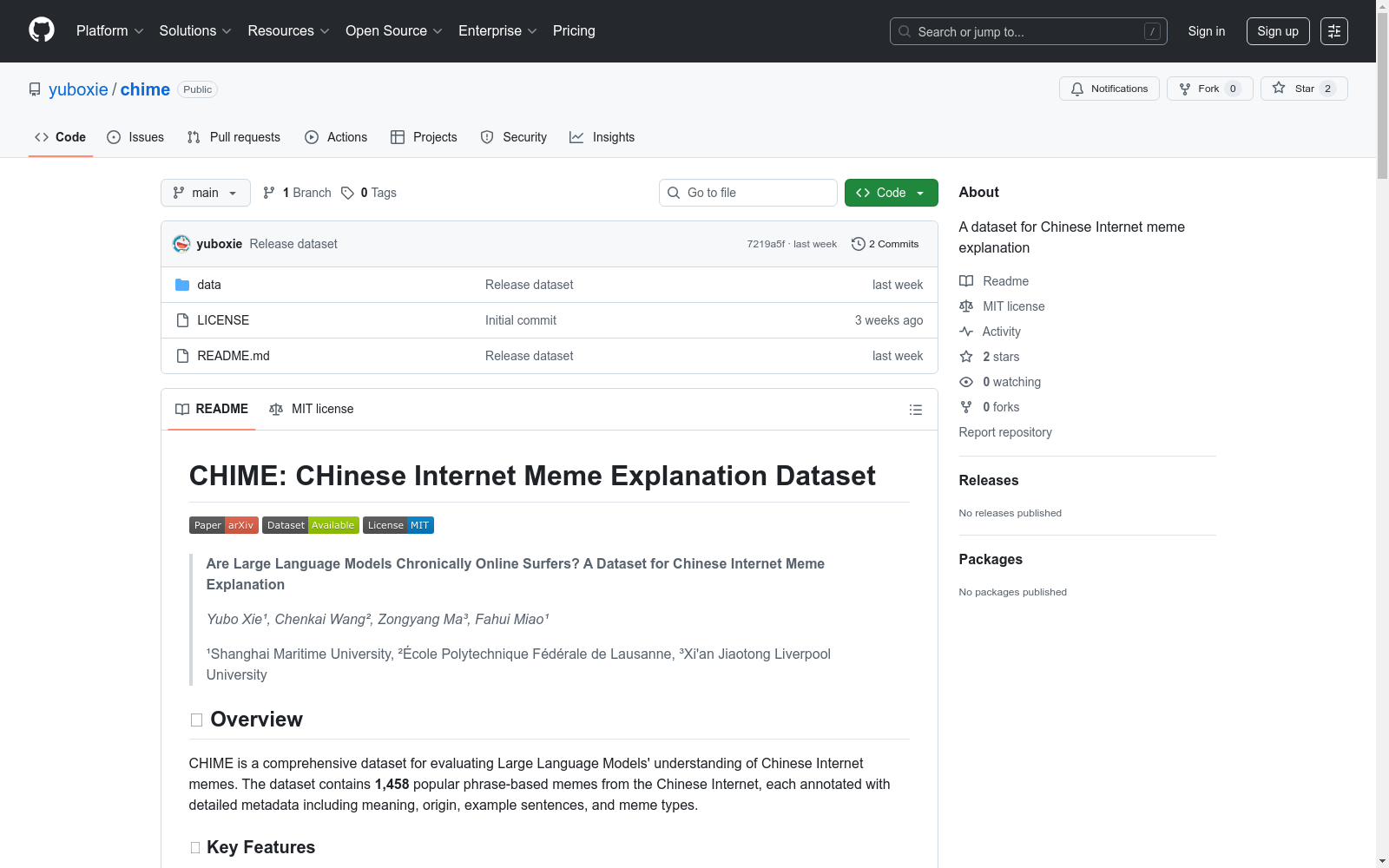
Task: Open the Actions tab
Action: (x=336, y=137)
